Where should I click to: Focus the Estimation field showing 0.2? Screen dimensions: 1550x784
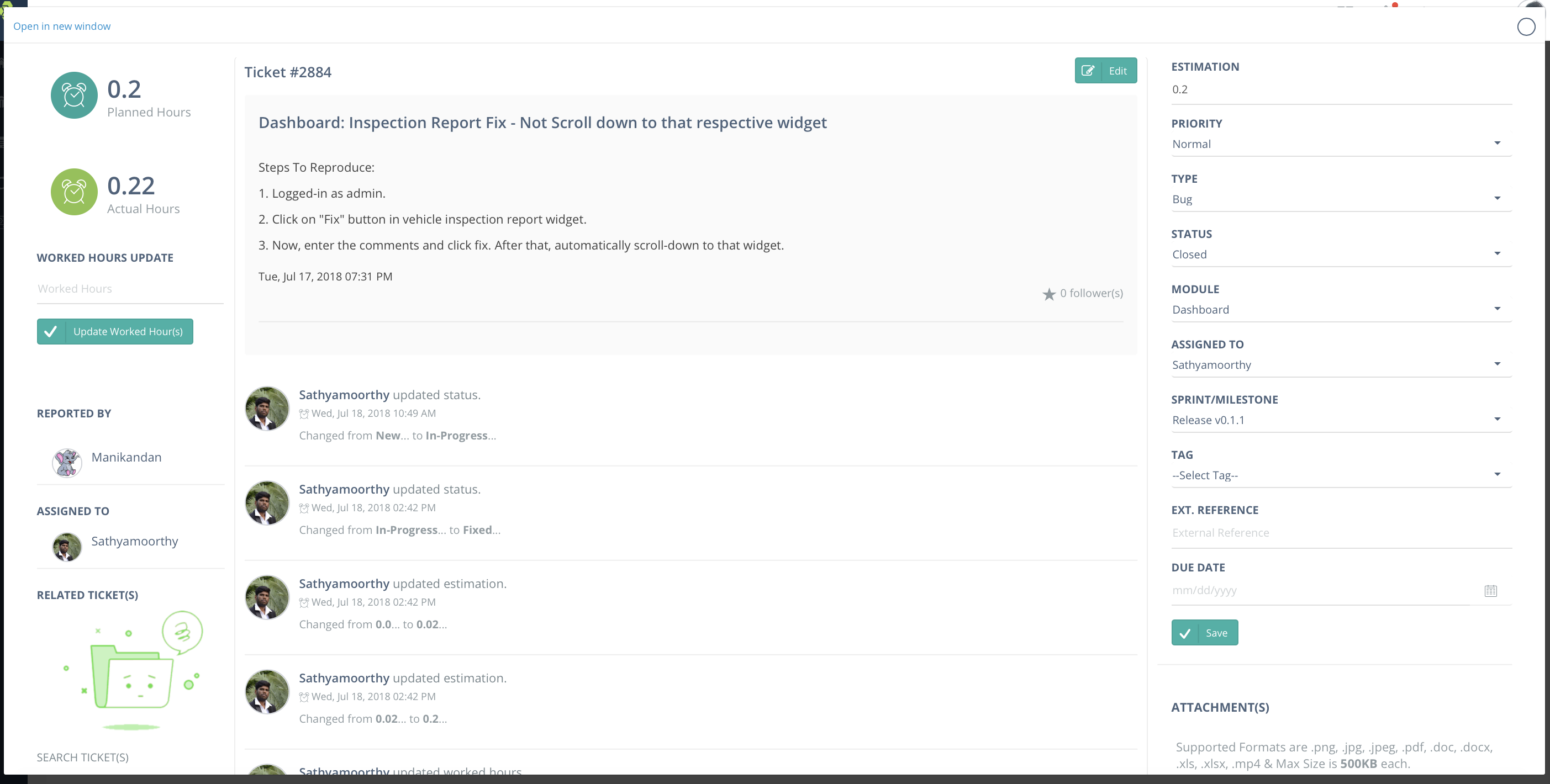pos(1341,89)
